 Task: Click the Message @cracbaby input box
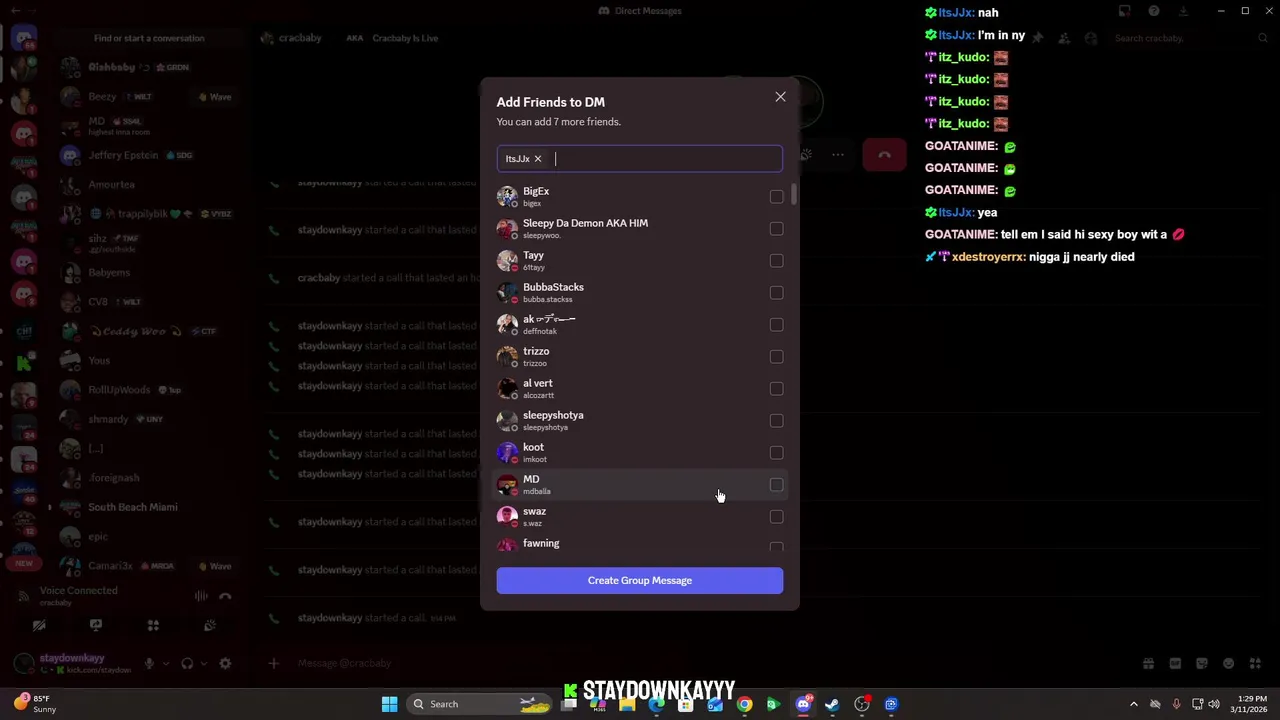[x=700, y=663]
